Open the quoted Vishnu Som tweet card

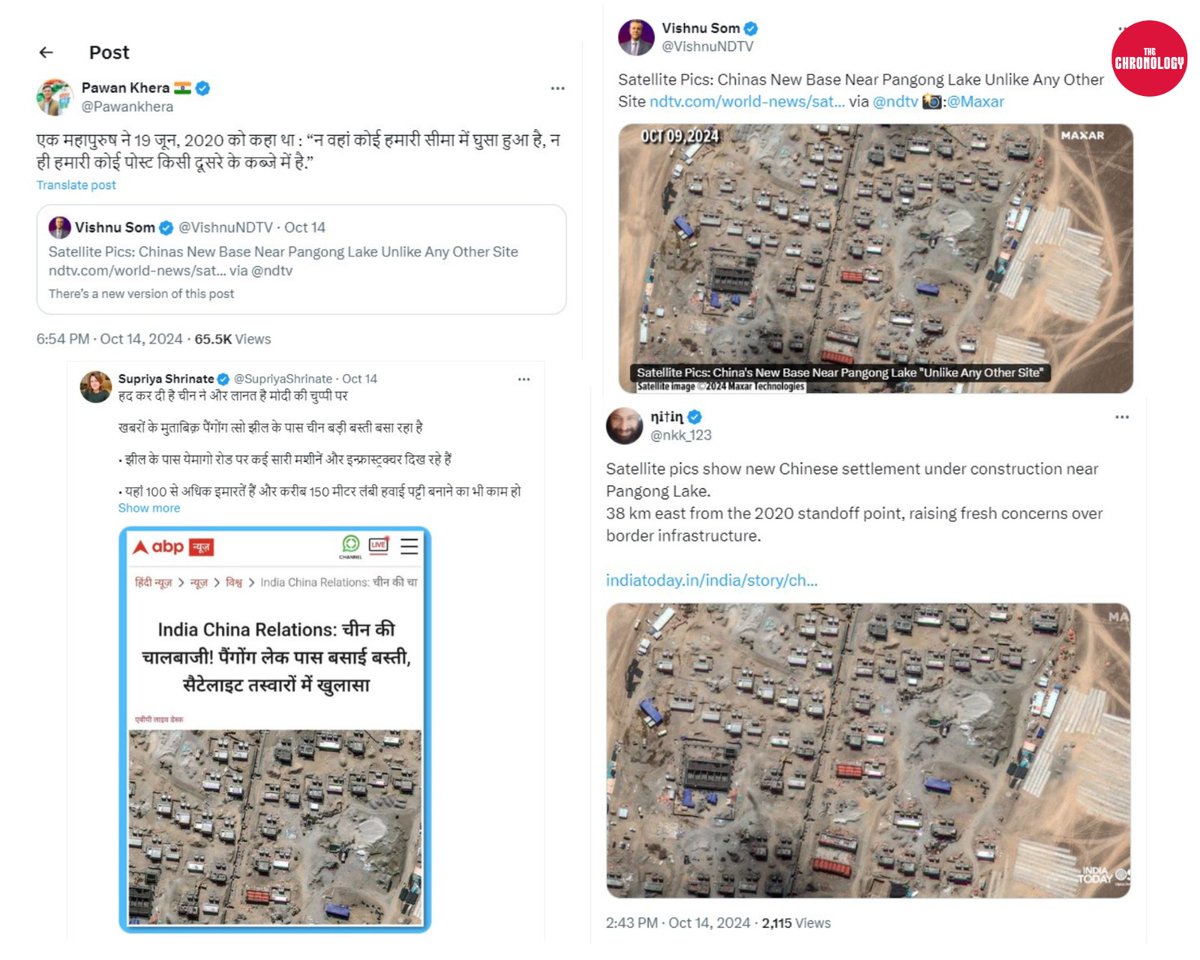[301, 259]
